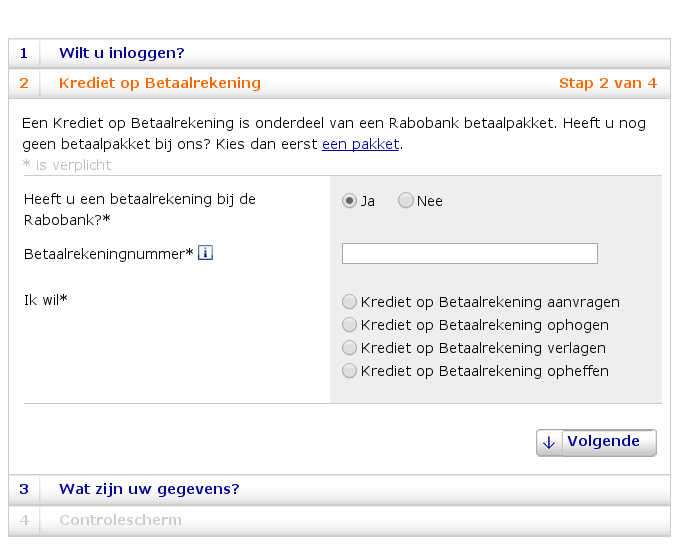Click the down arrow on Volgende button
The height and width of the screenshot is (554, 685).
548,442
